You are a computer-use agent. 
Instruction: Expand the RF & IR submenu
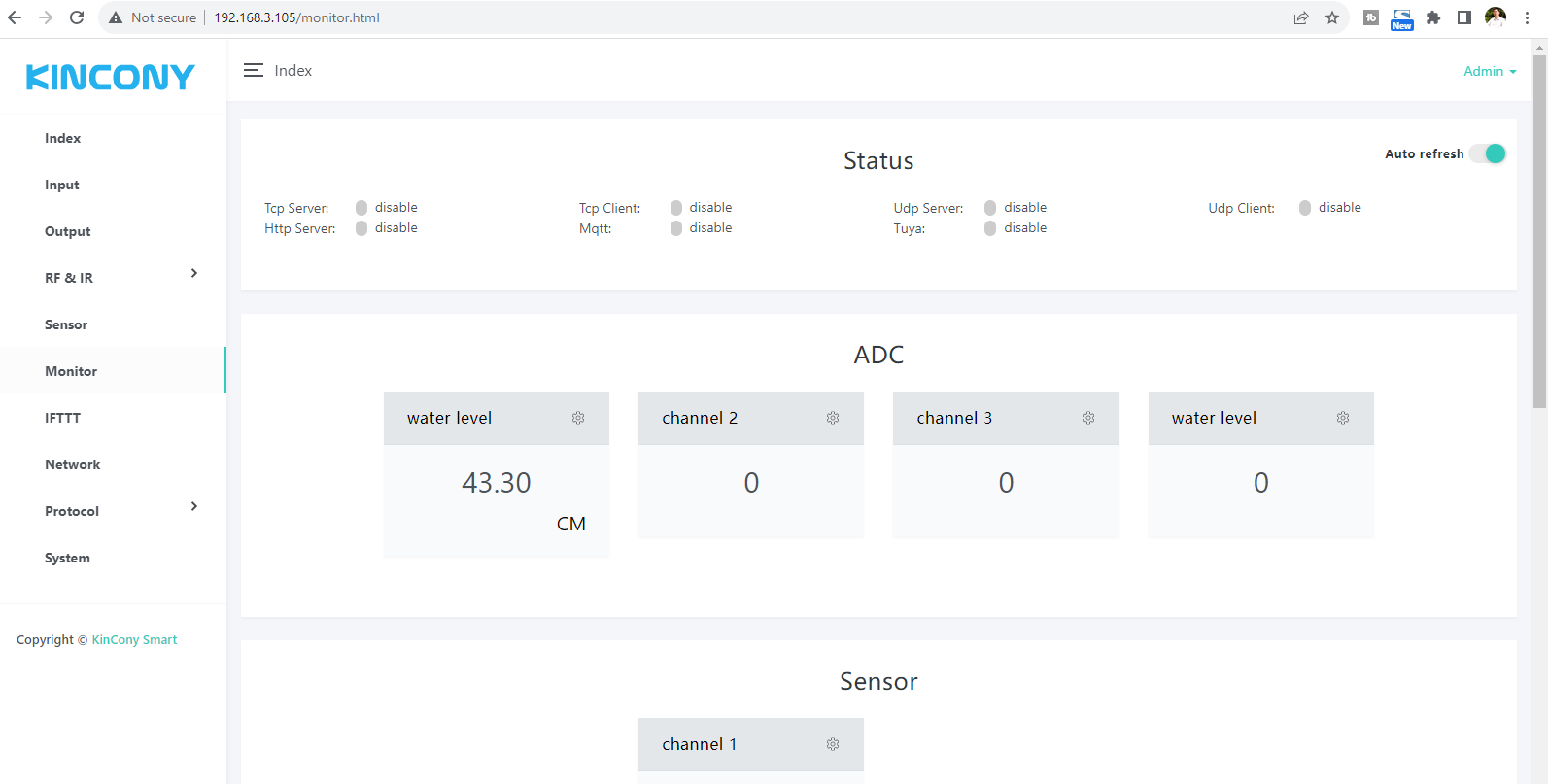(194, 274)
